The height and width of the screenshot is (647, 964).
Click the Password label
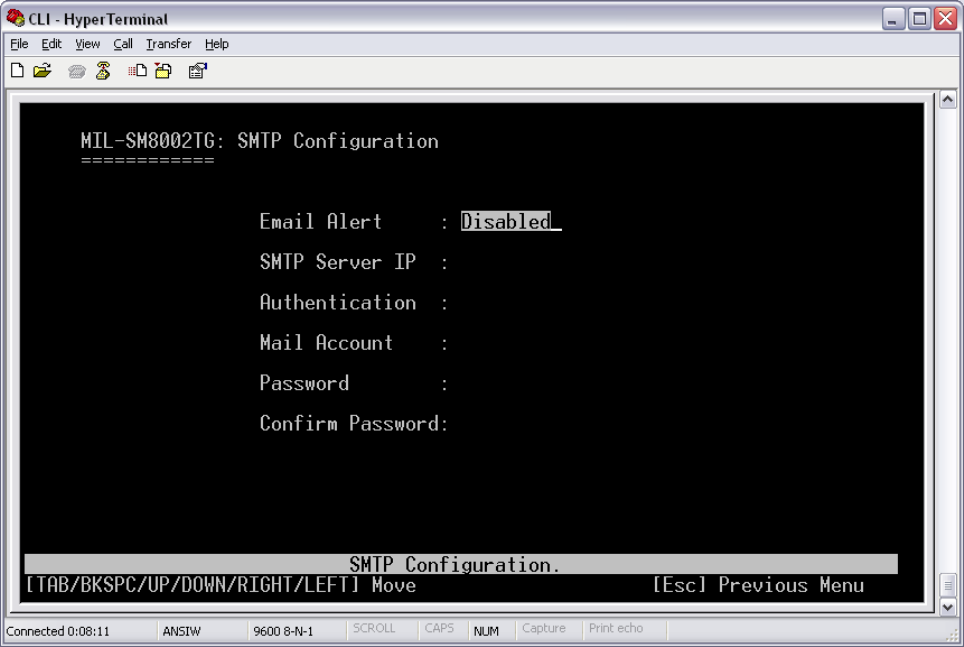(304, 383)
